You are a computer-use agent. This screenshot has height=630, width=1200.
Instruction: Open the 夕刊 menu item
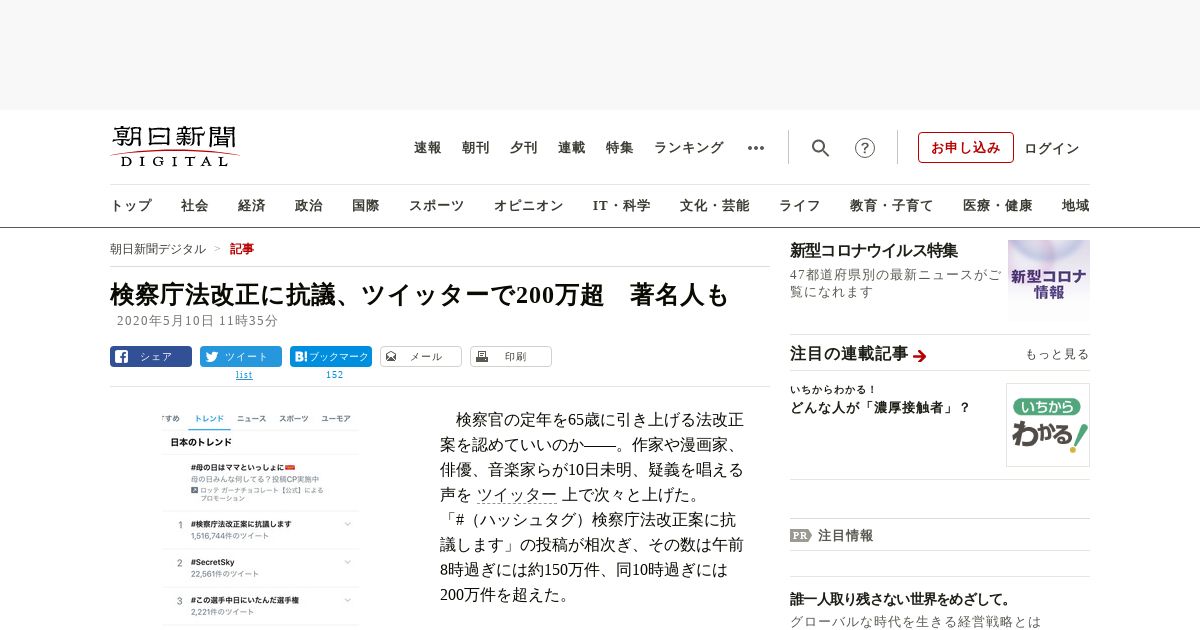(524, 148)
